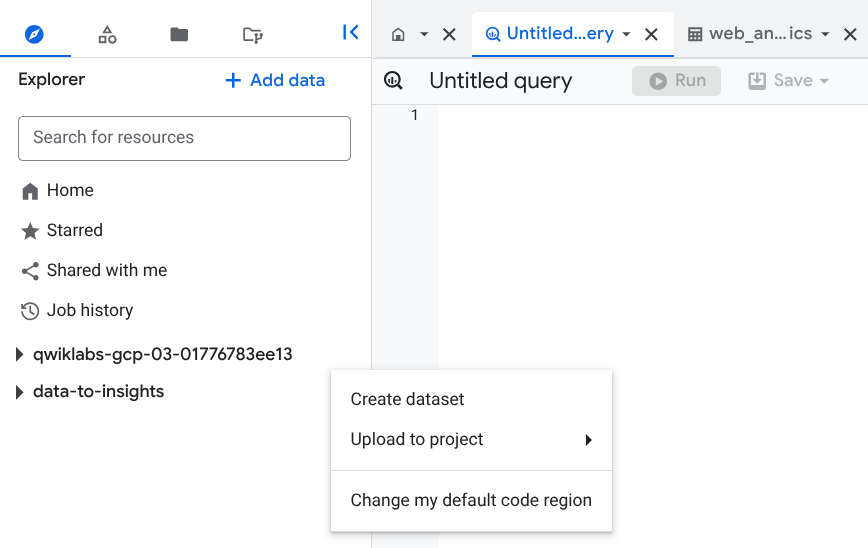
Task: Open dropdown arrow next to home tab
Action: pos(424,34)
